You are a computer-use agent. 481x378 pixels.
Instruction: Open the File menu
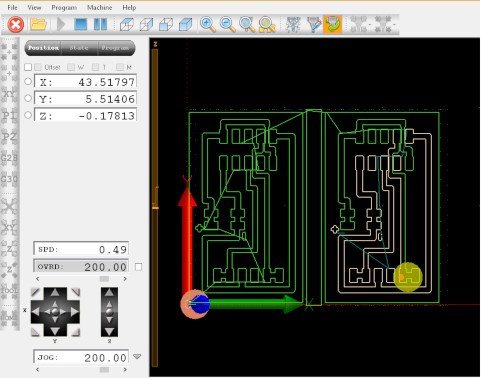12,7
